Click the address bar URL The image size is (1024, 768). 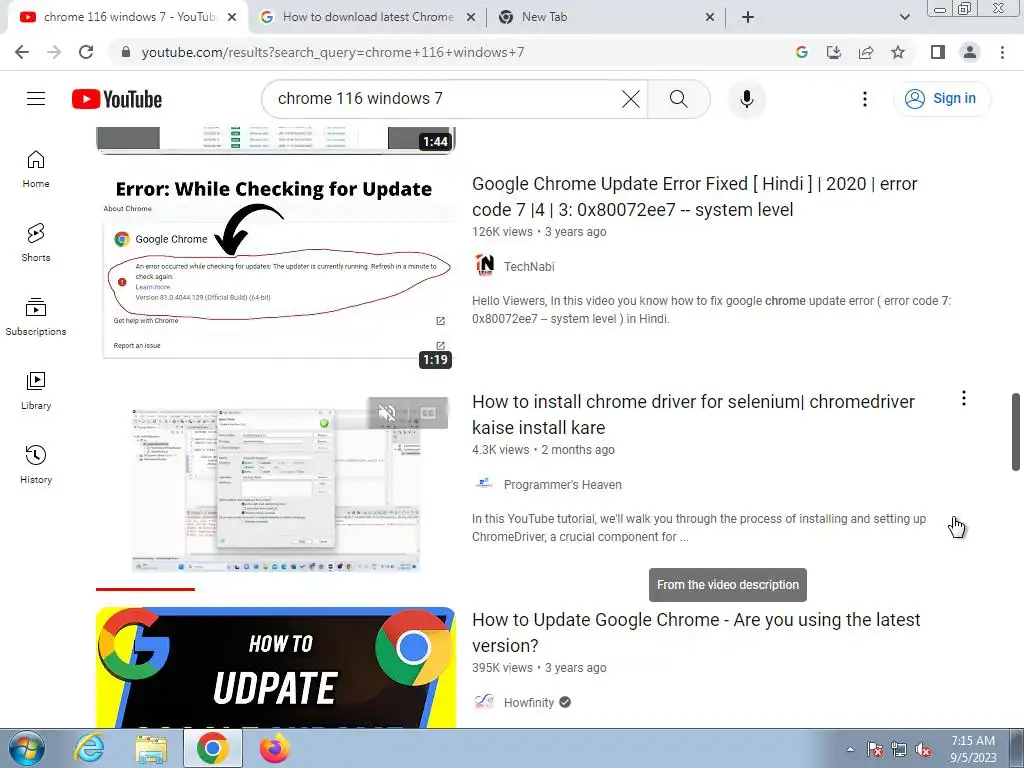tap(333, 52)
